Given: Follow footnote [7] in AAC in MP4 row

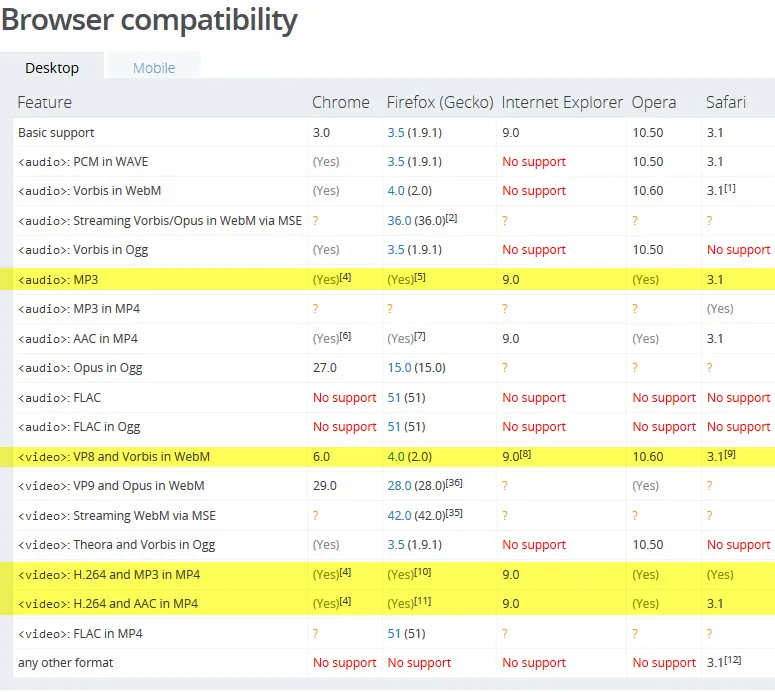Looking at the screenshot, I should 420,336.
